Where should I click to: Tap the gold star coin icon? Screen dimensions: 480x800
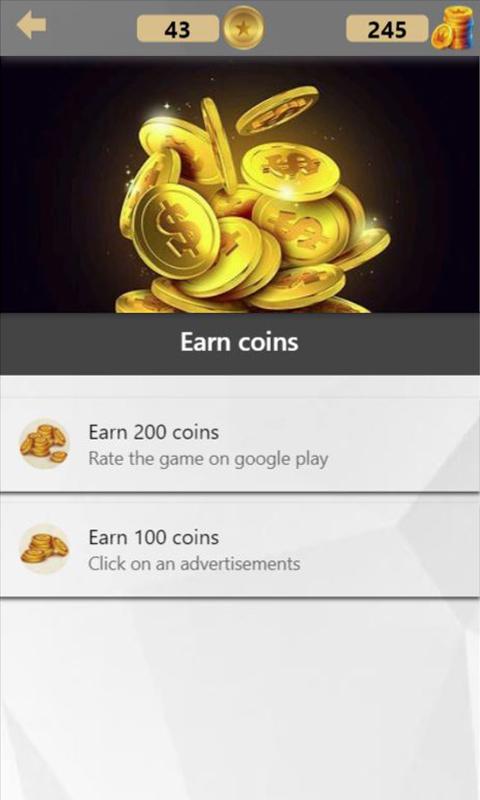tap(243, 28)
